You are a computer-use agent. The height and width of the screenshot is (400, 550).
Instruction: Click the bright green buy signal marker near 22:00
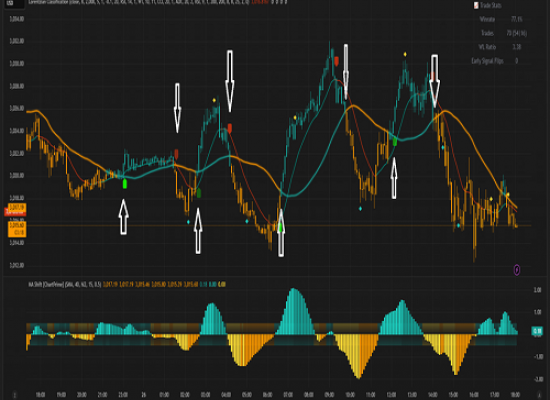[125, 184]
